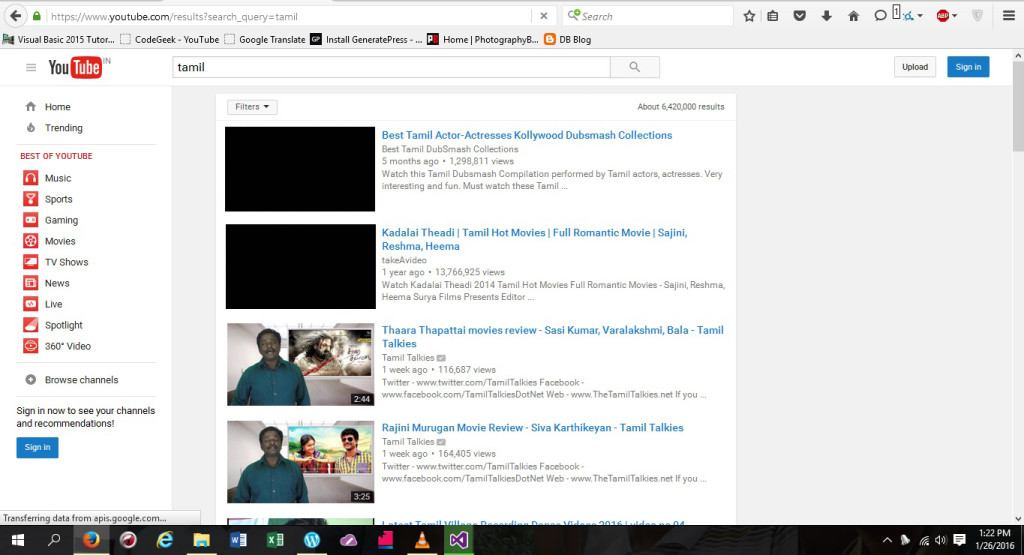1024x555 pixels.
Task: Click the Firefox bookmark star icon
Action: 749,16
